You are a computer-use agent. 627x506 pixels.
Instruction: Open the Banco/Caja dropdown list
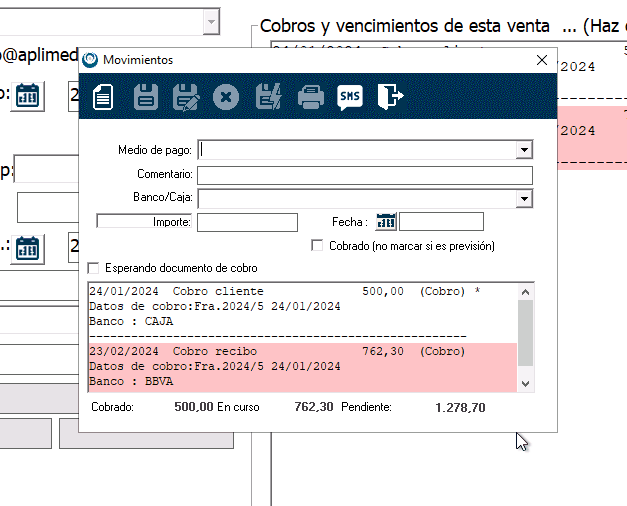tap(523, 199)
